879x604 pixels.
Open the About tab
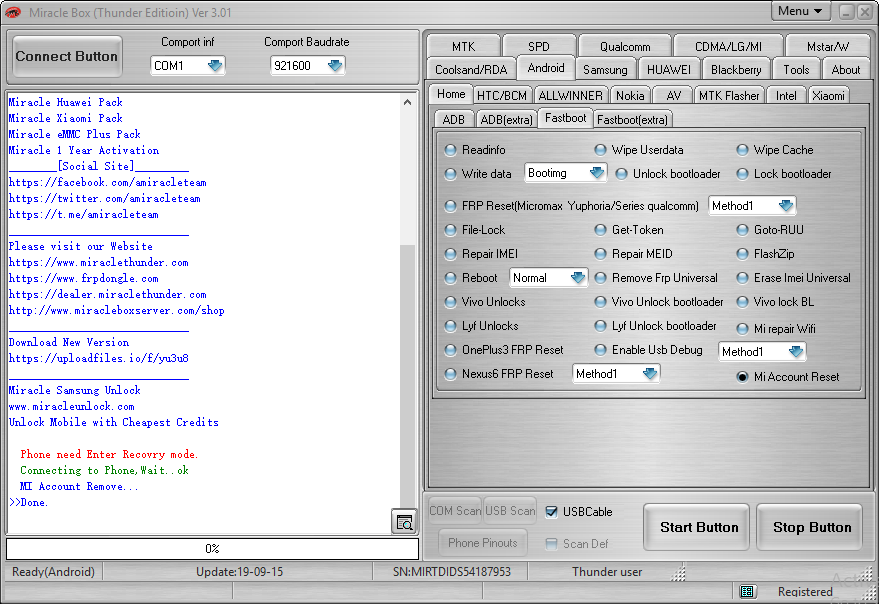(x=845, y=70)
